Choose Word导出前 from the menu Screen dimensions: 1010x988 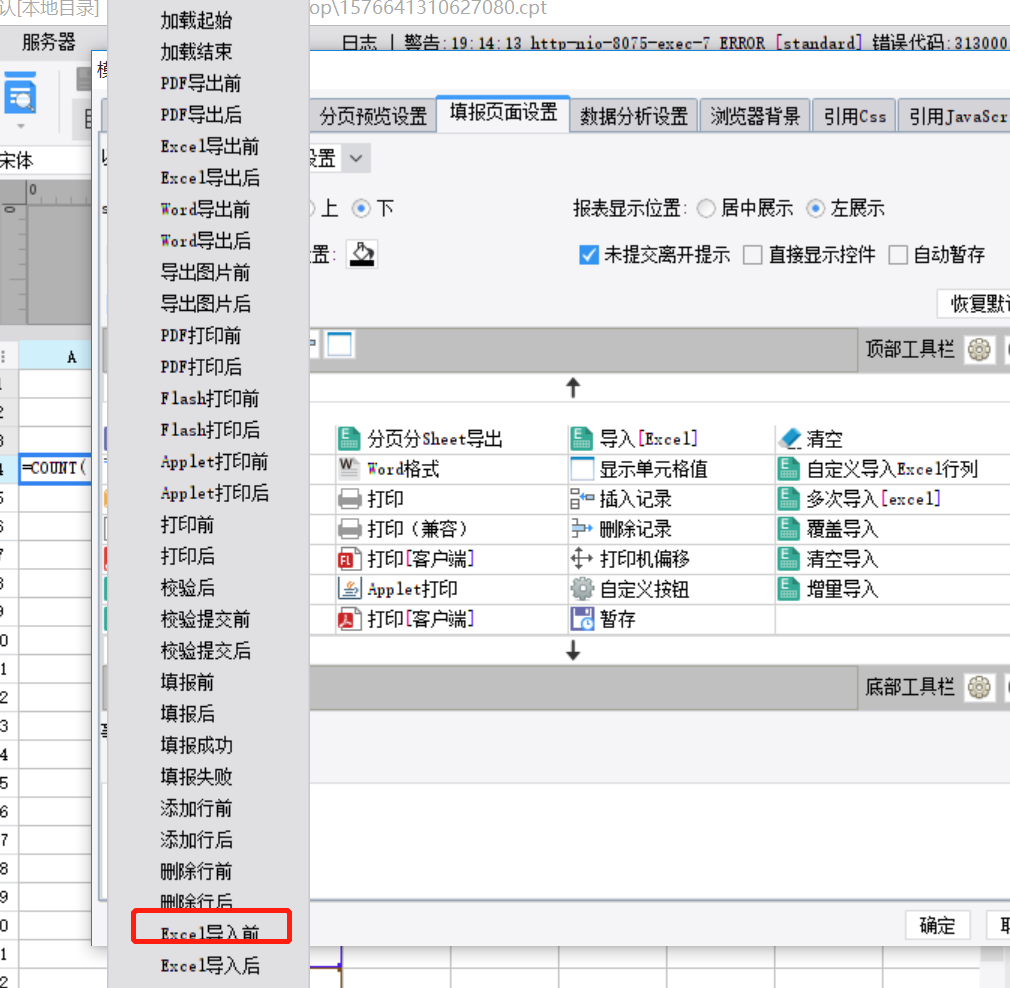tap(205, 209)
